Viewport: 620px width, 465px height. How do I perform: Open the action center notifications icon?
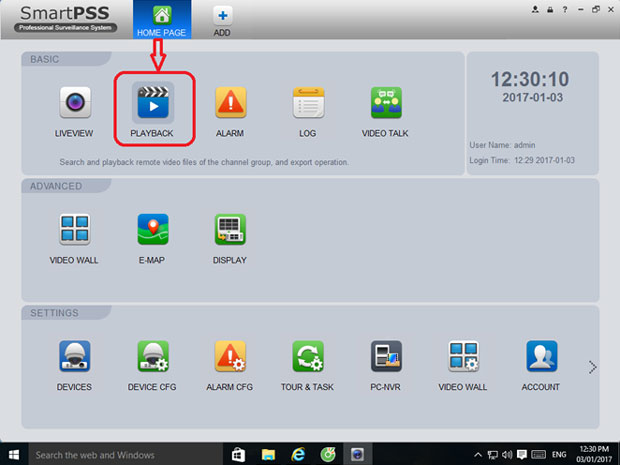coord(522,454)
